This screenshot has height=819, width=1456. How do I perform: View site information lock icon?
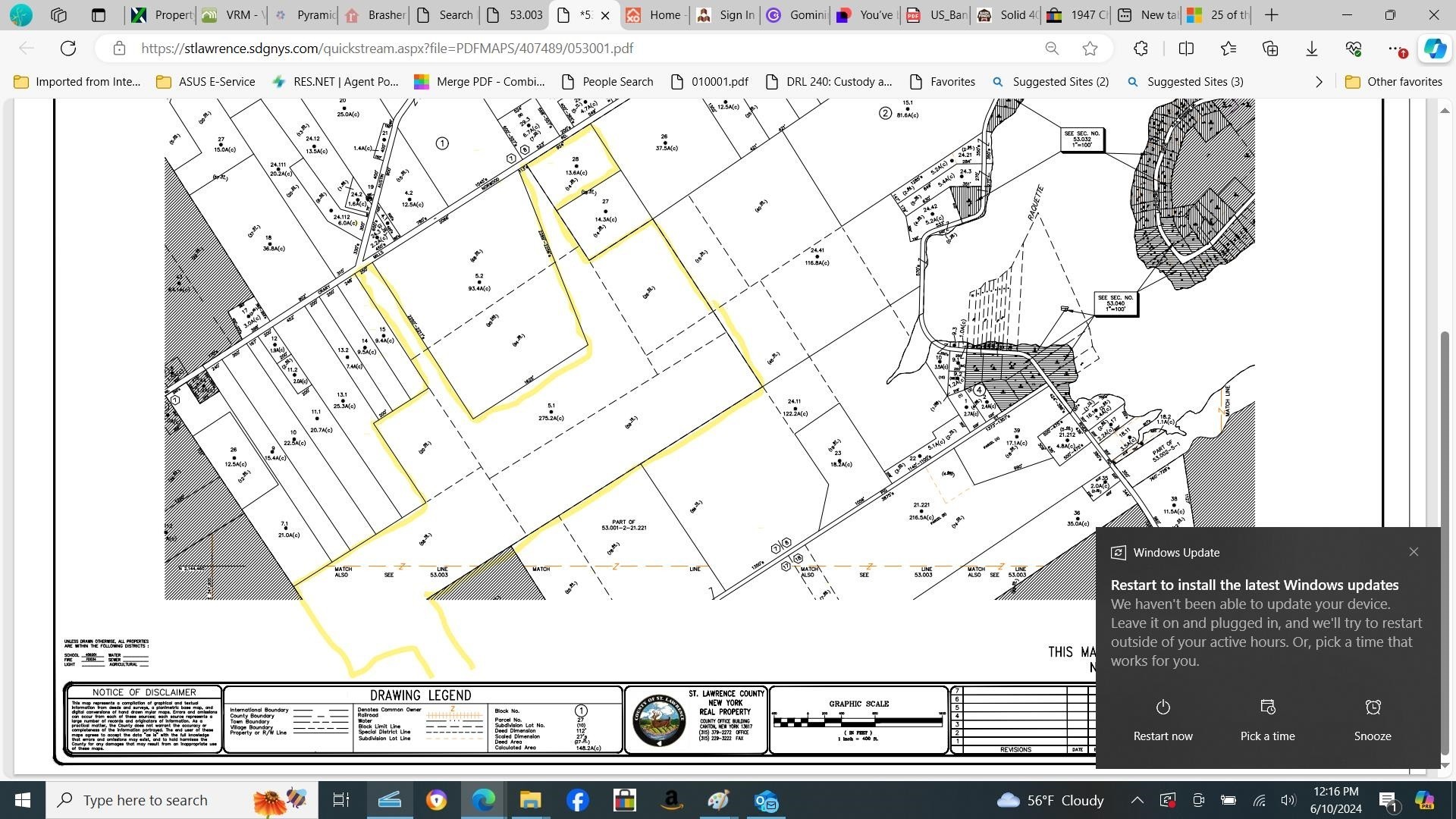(x=119, y=49)
